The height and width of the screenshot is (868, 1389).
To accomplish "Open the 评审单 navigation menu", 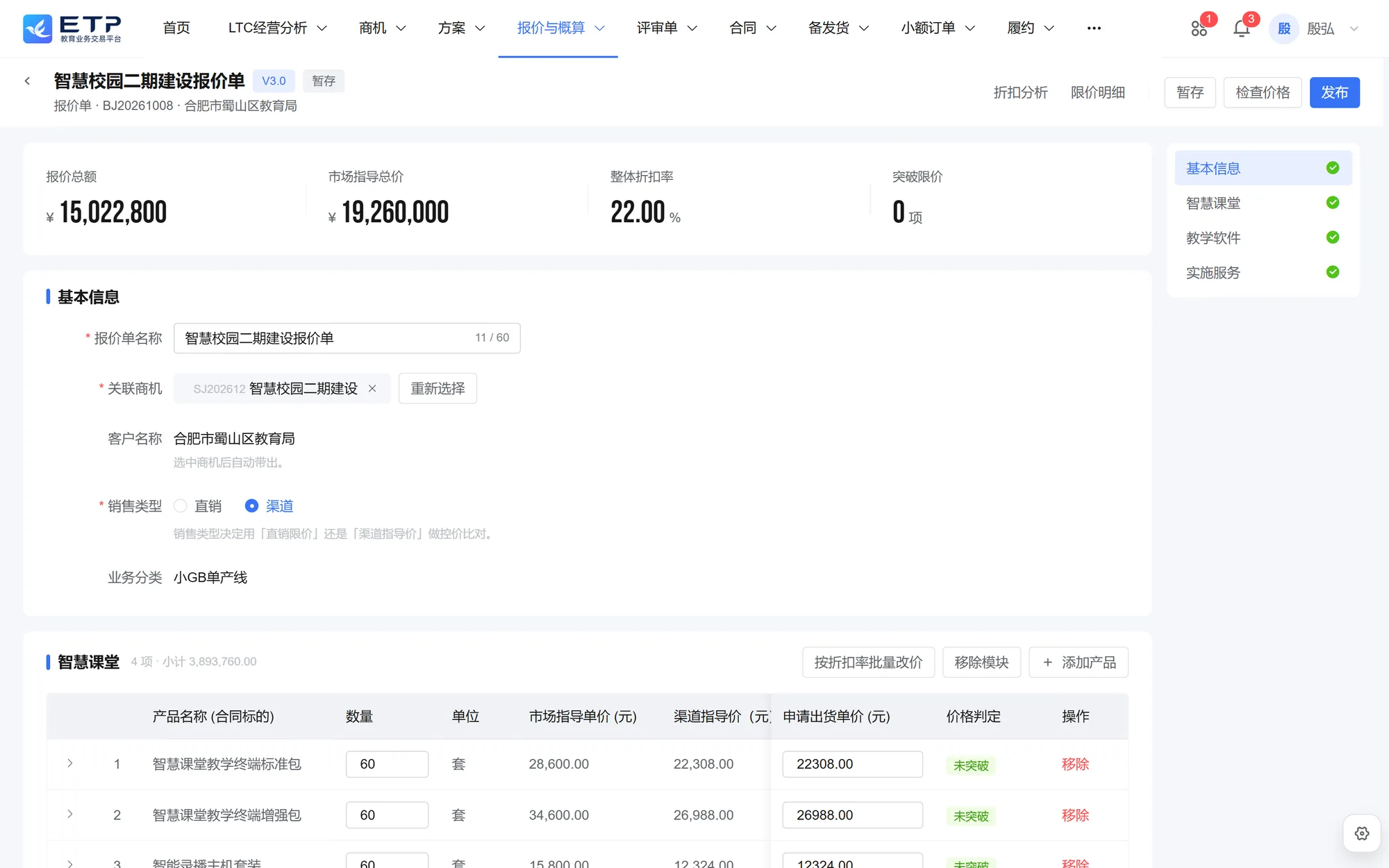I will 667,28.
